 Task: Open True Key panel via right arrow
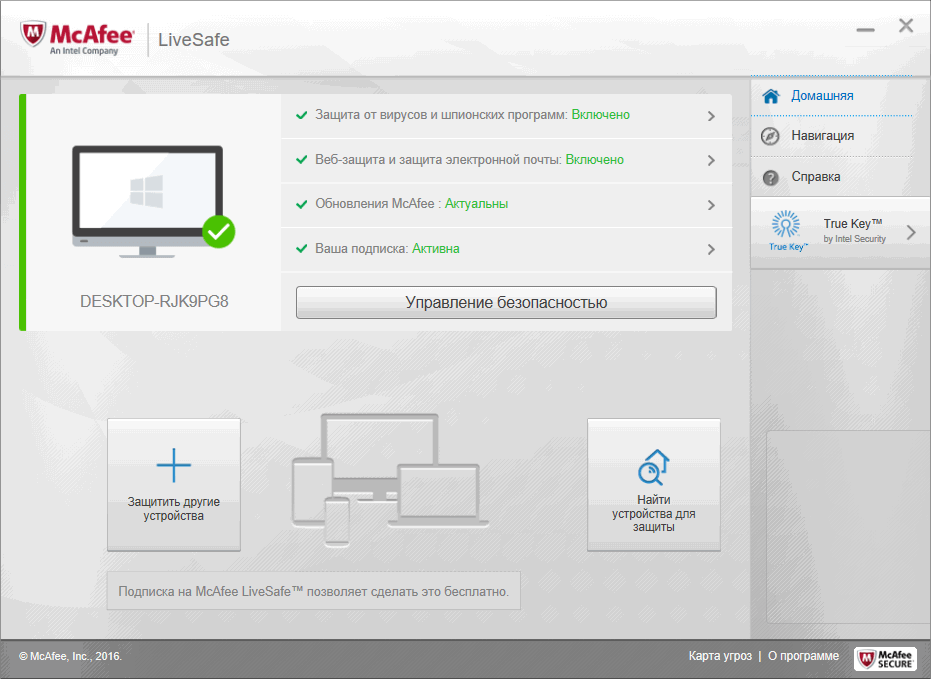pos(910,229)
